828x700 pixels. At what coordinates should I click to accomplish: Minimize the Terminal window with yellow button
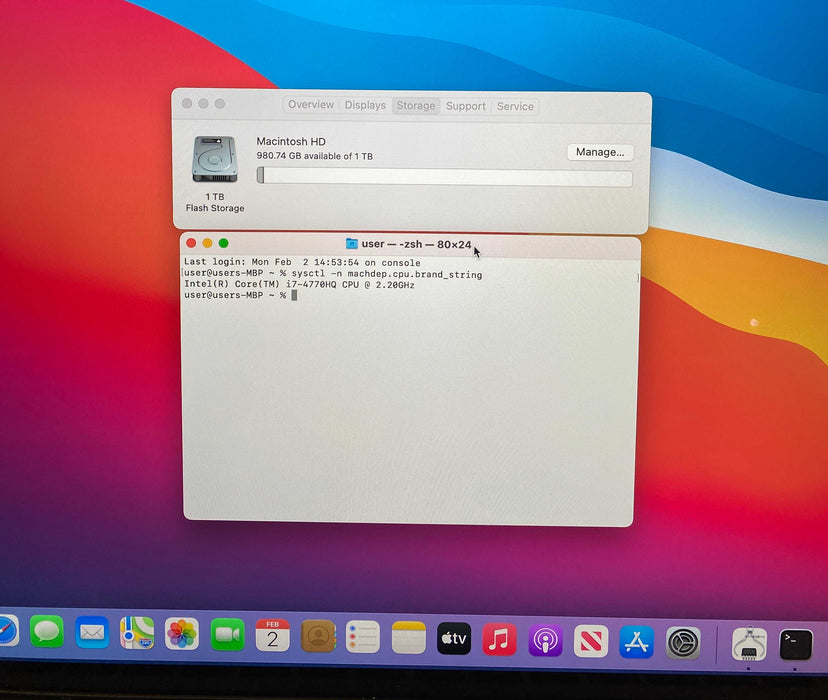coord(208,243)
